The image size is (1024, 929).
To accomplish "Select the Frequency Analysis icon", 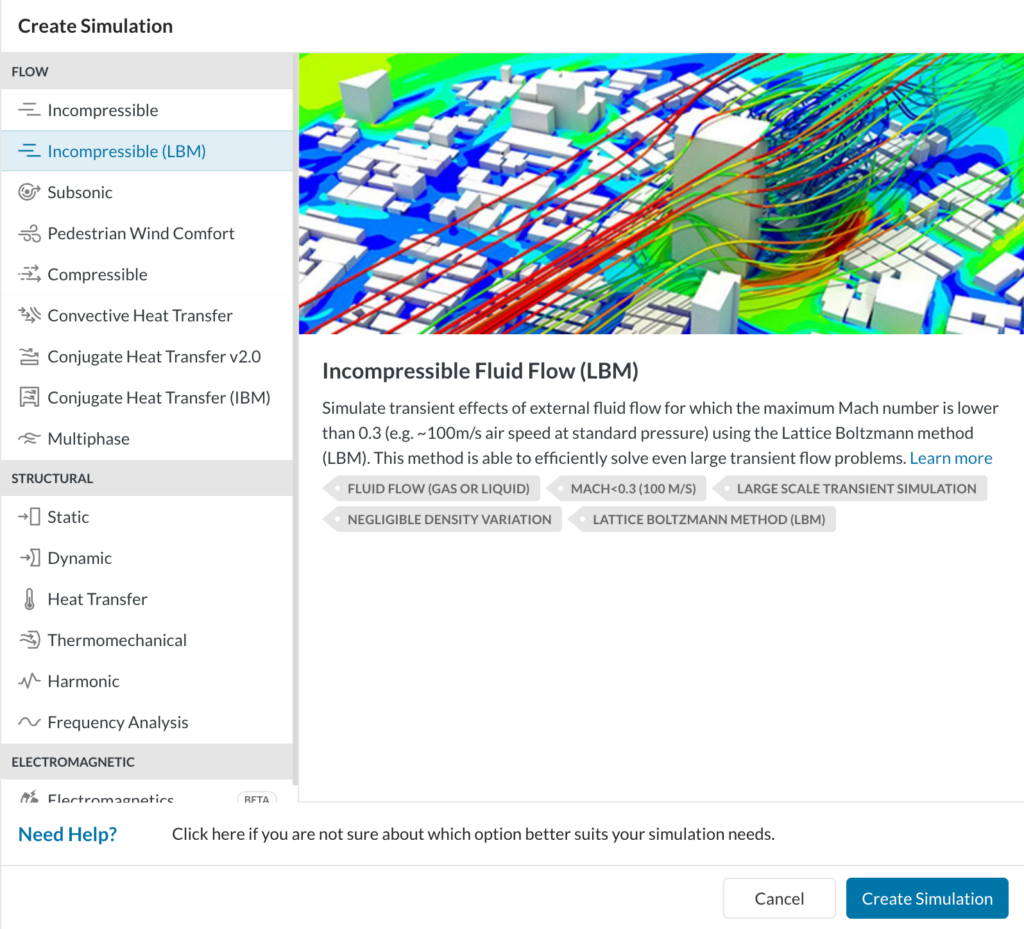I will [x=29, y=722].
